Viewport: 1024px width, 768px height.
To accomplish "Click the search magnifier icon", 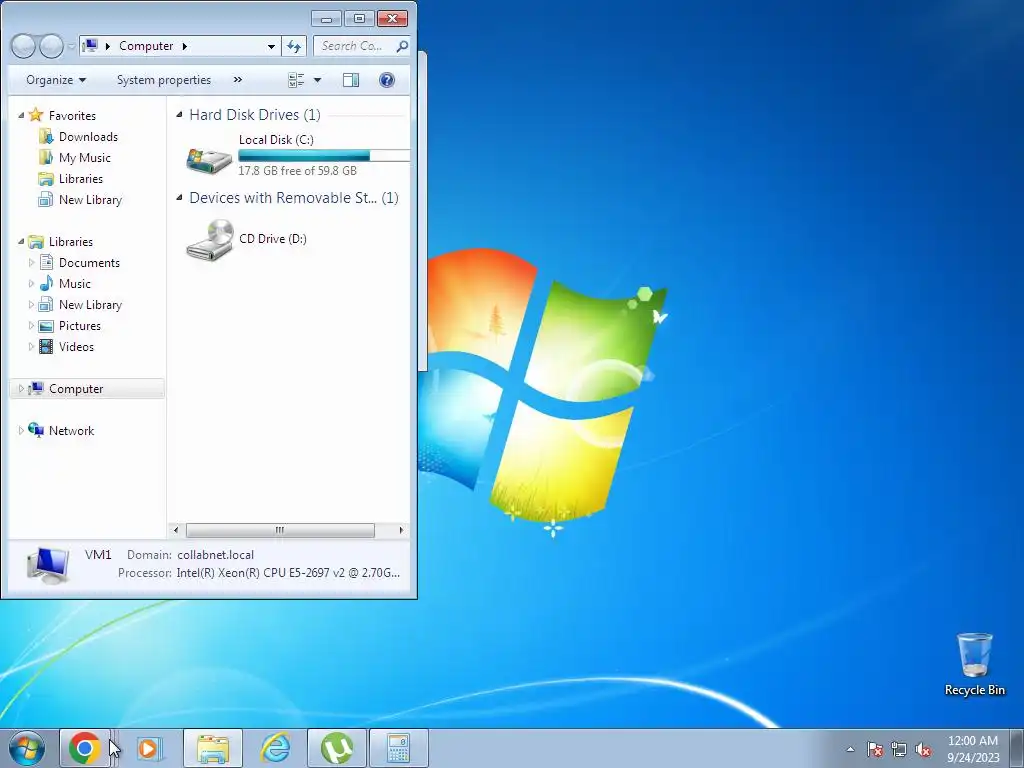I will (x=402, y=46).
